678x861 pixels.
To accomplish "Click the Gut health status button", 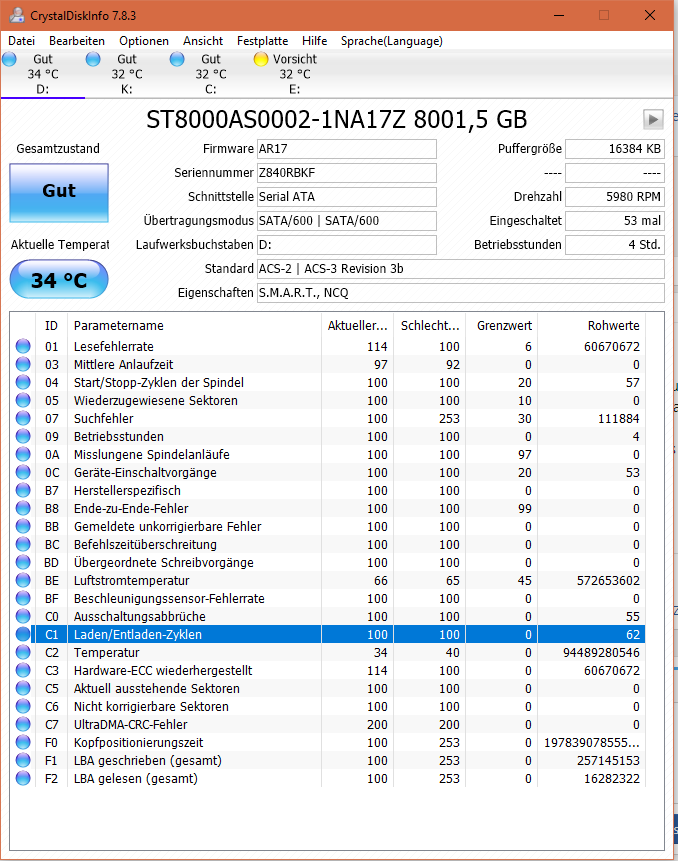I will 59,193.
